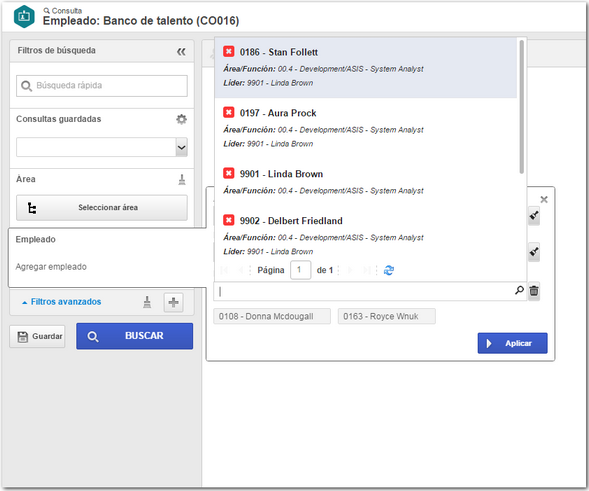Click the refresh icon in pagination bar
Image resolution: width=589 pixels, height=491 pixels.
tap(389, 270)
